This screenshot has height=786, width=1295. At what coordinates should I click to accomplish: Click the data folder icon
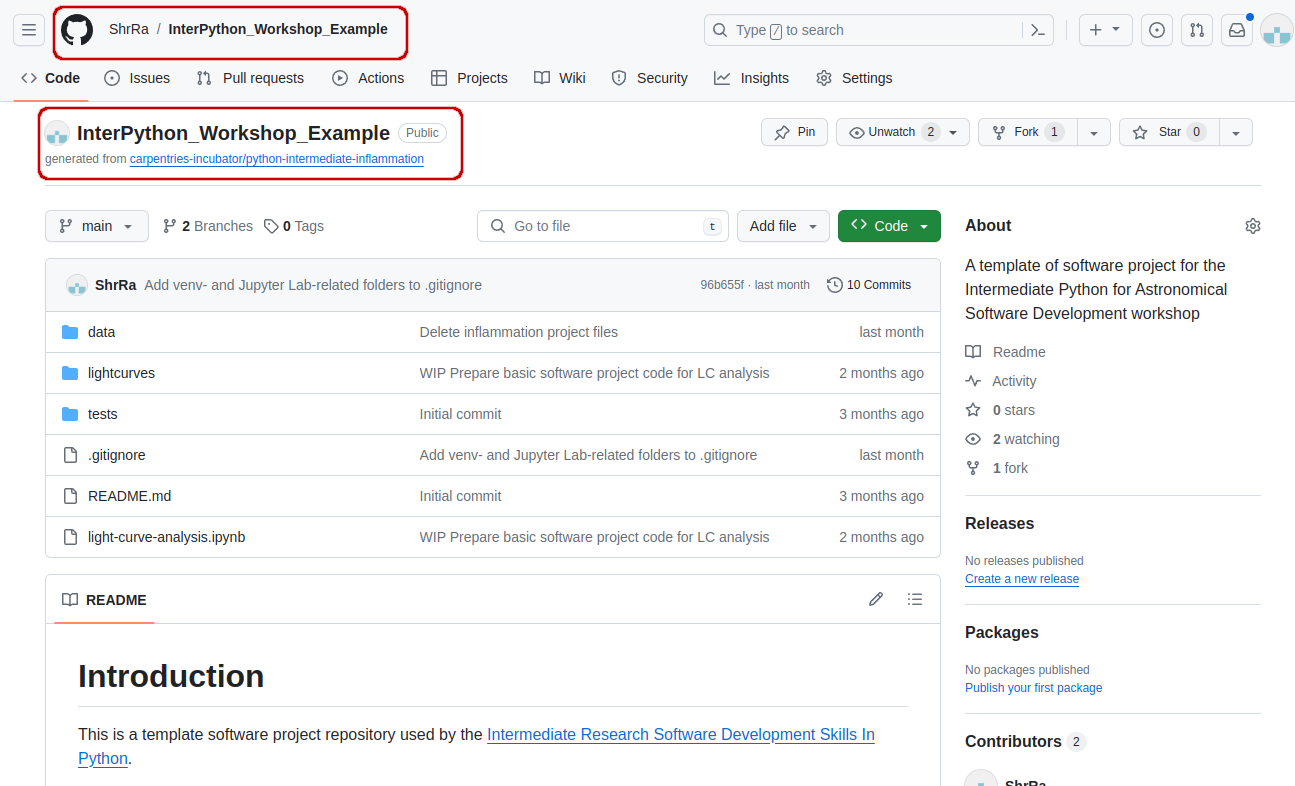(x=70, y=332)
